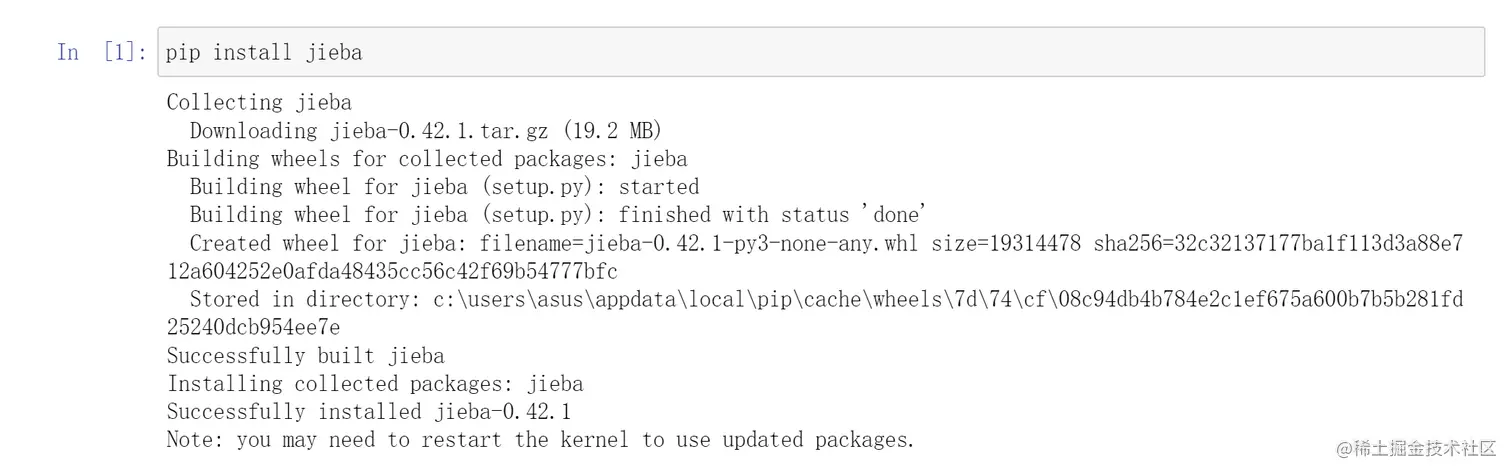The image size is (1512, 474).
Task: Click the "Building wheels for collected packages" line
Action: (x=426, y=159)
